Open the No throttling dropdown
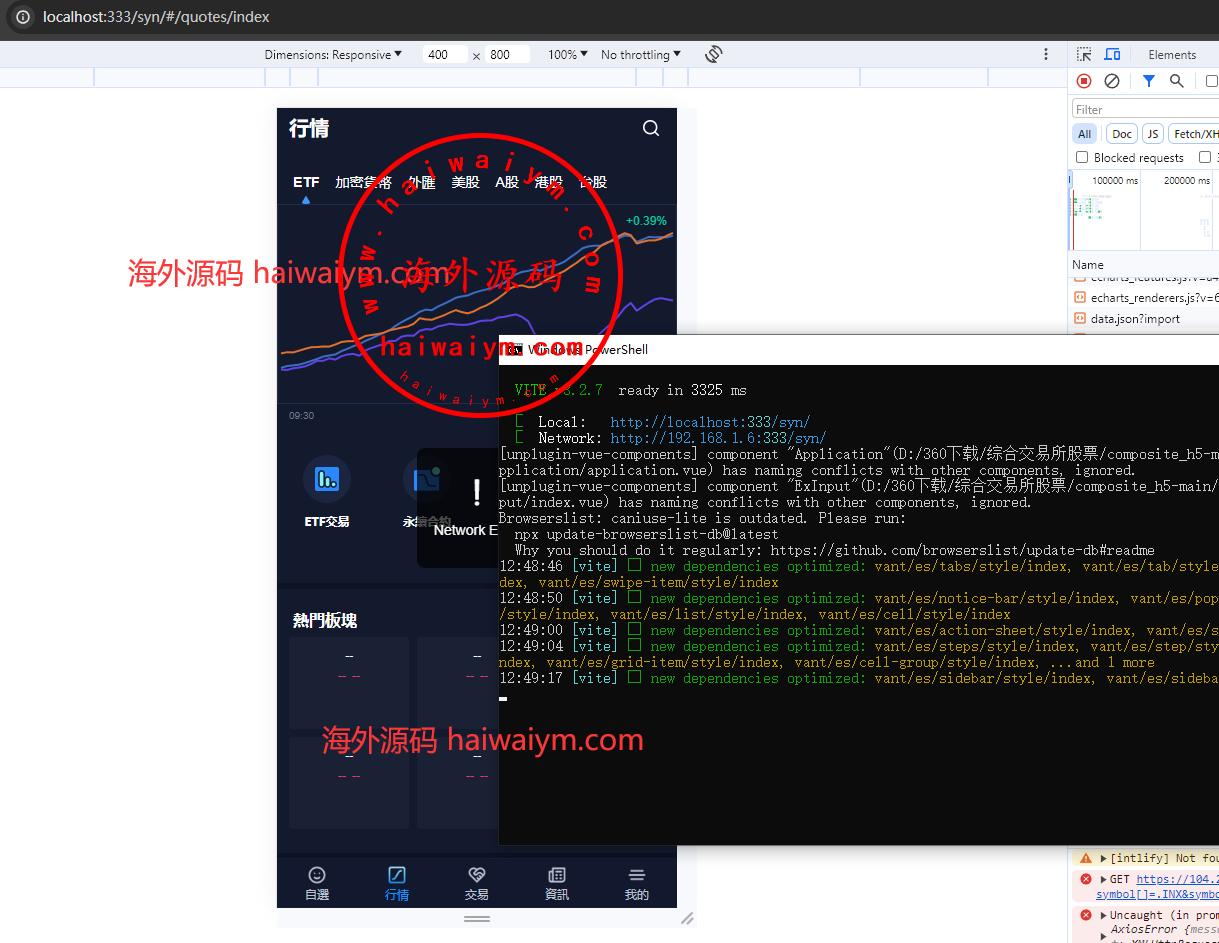Screen dimensions: 1219x943 640,55
